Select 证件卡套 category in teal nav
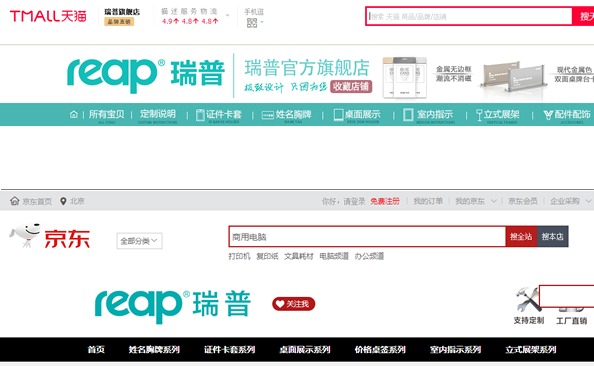594x366 pixels. coord(219,114)
